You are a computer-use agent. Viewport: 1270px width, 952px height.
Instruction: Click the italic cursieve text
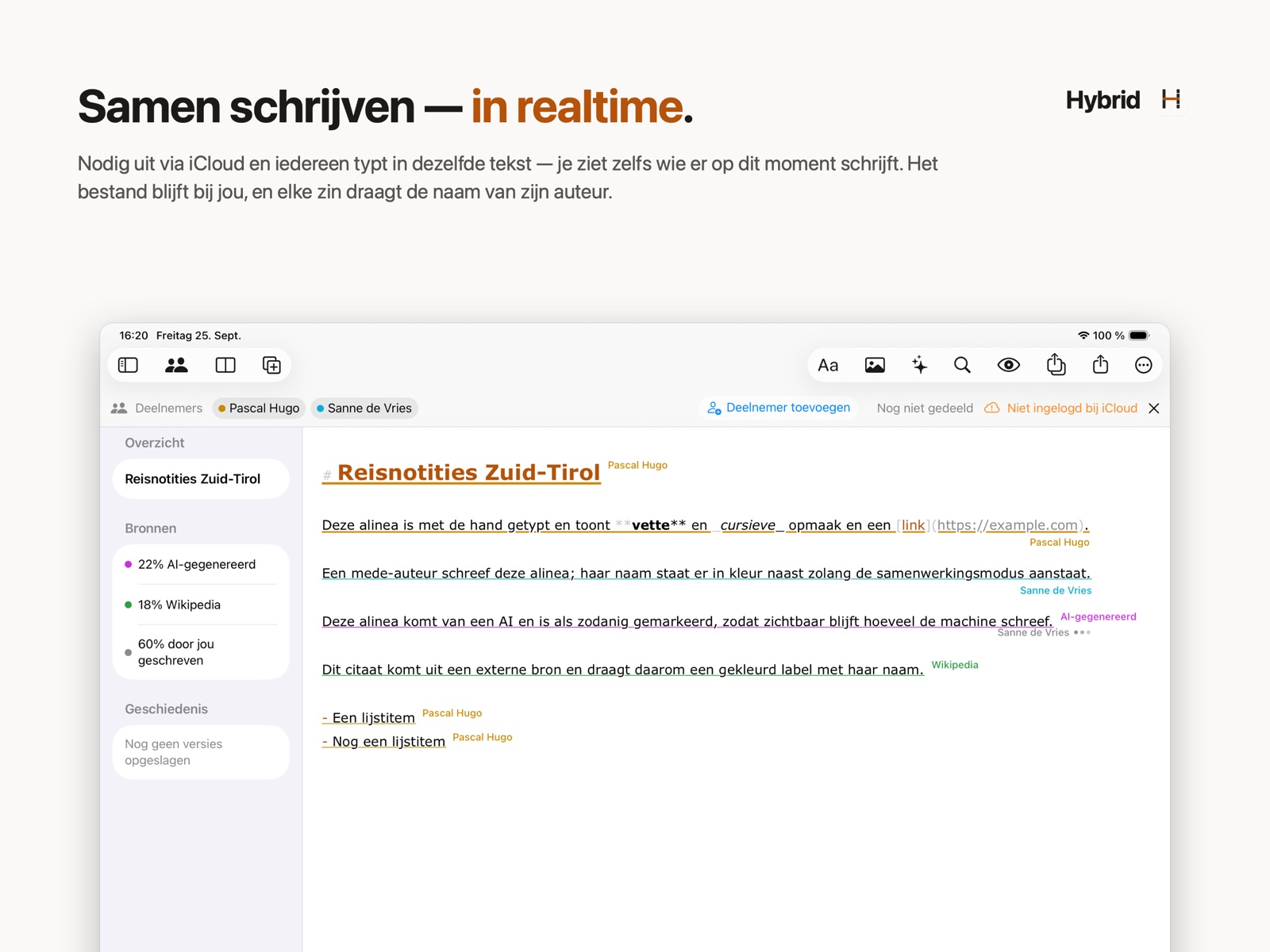pyautogui.click(x=748, y=525)
